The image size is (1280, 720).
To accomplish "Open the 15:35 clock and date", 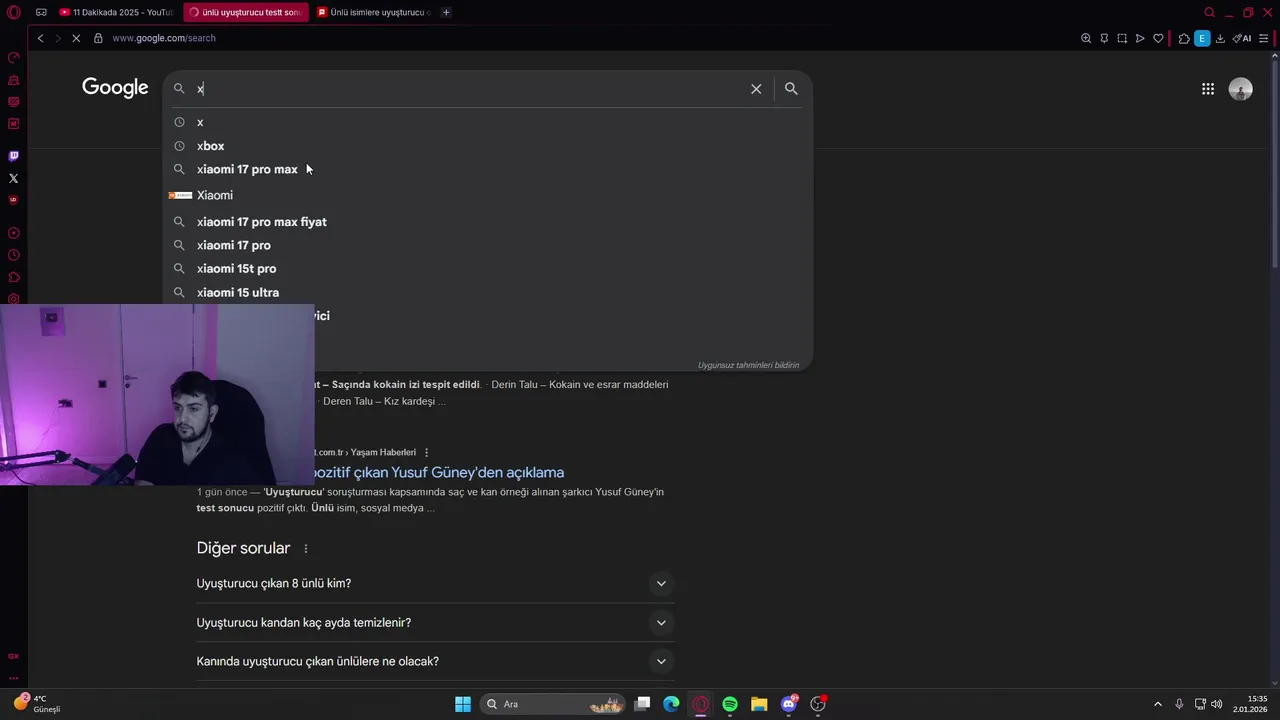I will pyautogui.click(x=1250, y=704).
